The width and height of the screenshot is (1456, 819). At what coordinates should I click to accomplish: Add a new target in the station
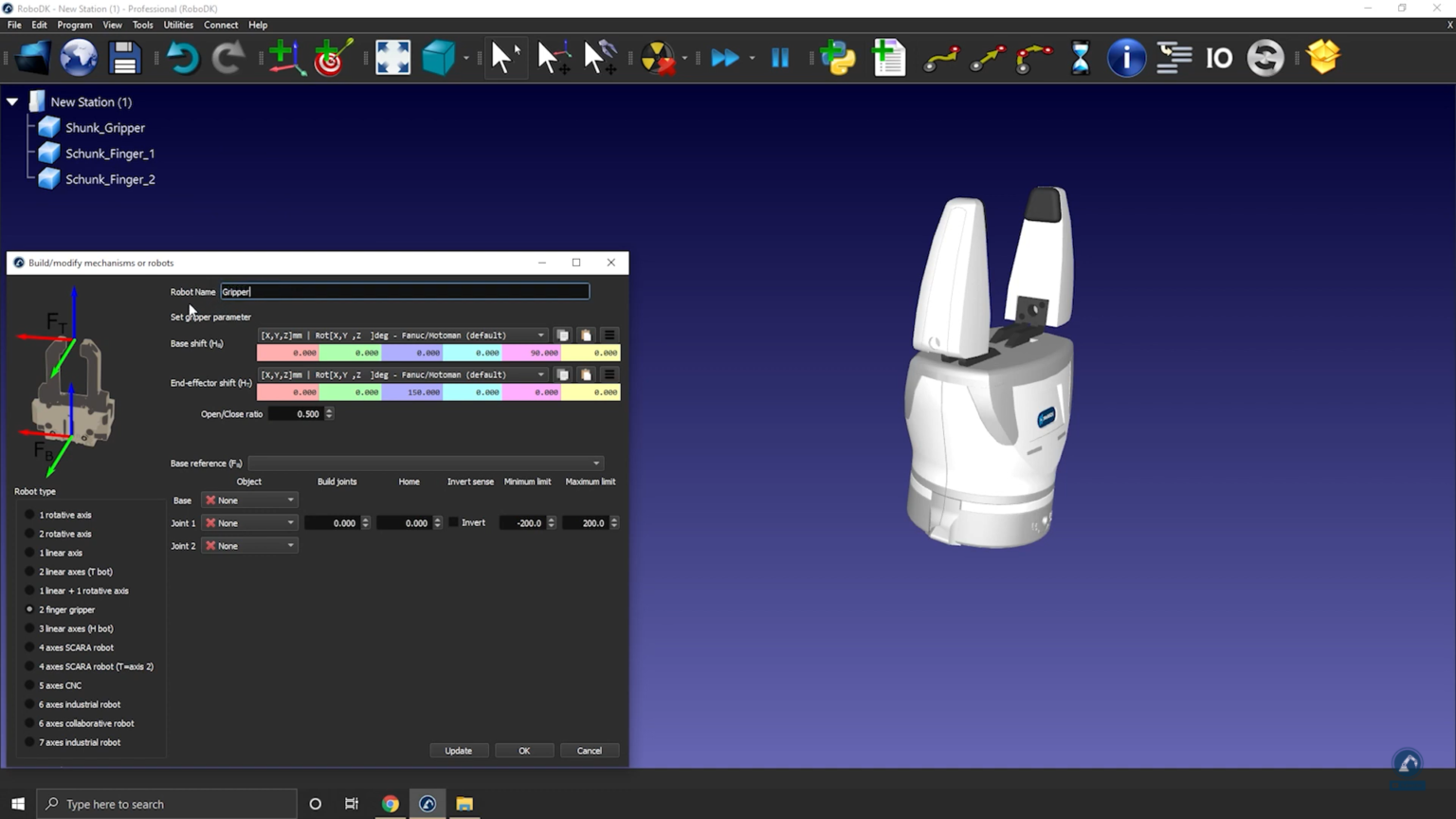click(332, 58)
